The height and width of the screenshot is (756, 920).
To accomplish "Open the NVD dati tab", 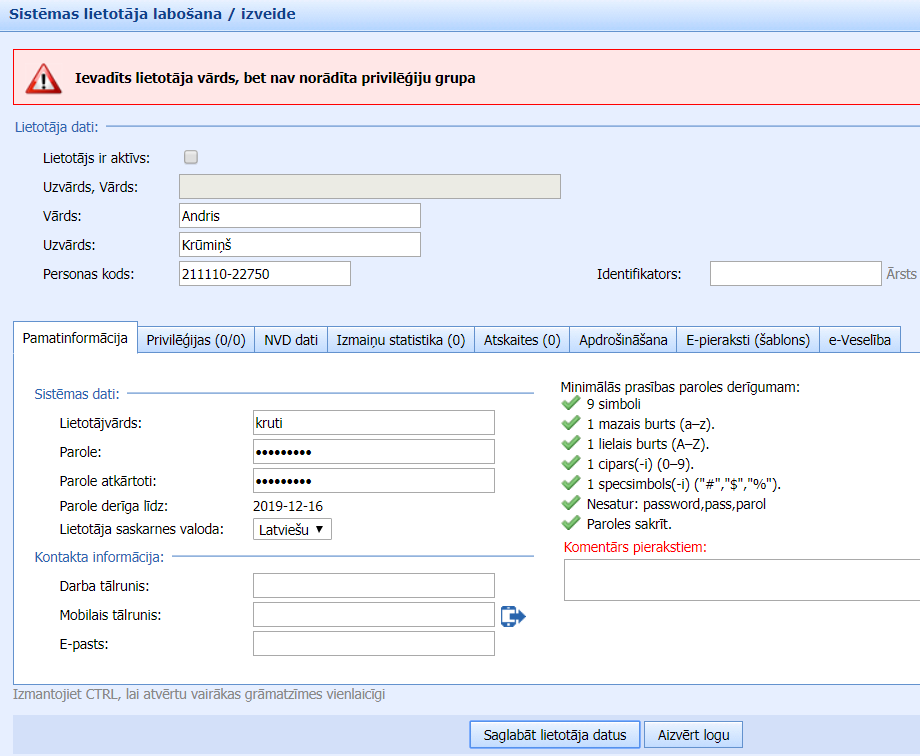I will (x=291, y=340).
